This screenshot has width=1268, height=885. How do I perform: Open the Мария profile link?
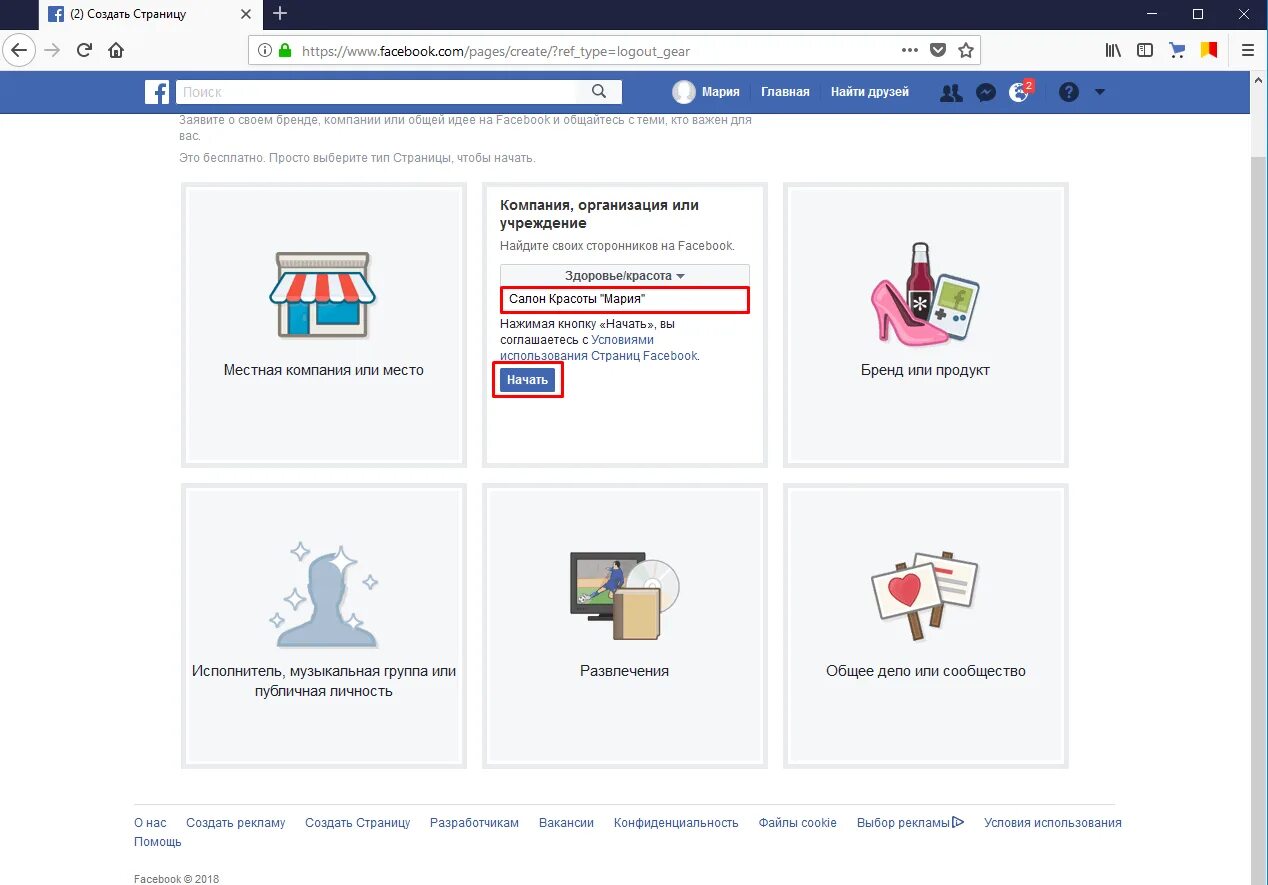point(720,92)
